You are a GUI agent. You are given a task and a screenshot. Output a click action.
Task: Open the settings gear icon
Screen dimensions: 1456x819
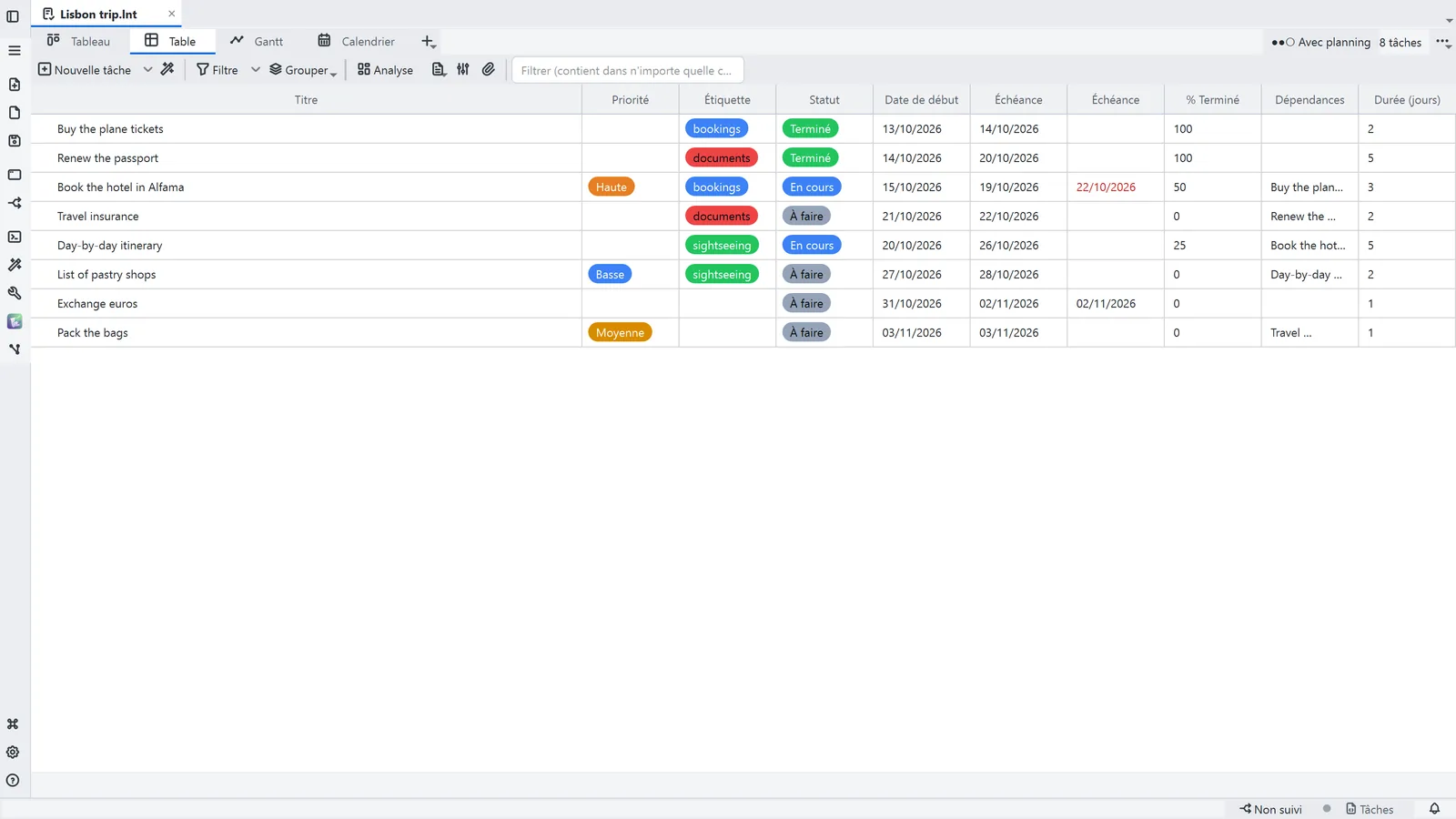tap(13, 753)
